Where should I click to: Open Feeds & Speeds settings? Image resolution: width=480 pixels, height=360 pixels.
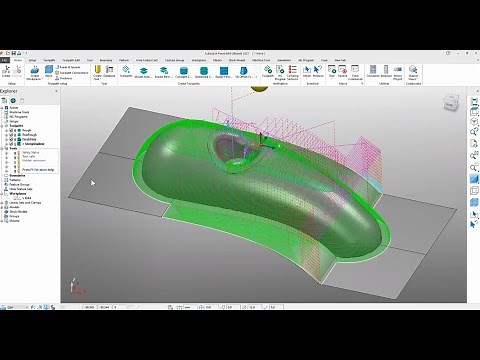tap(68, 67)
